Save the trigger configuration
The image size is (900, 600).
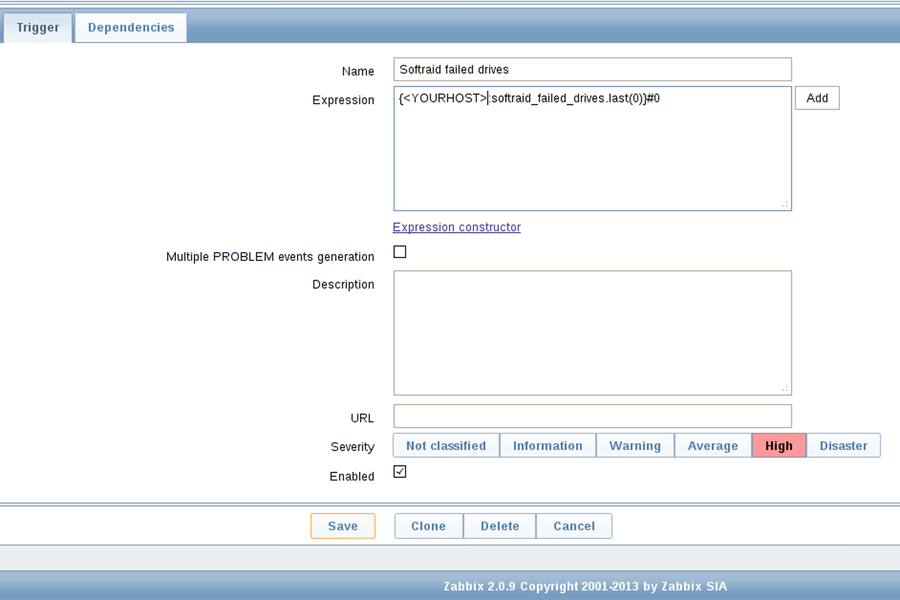click(x=342, y=526)
